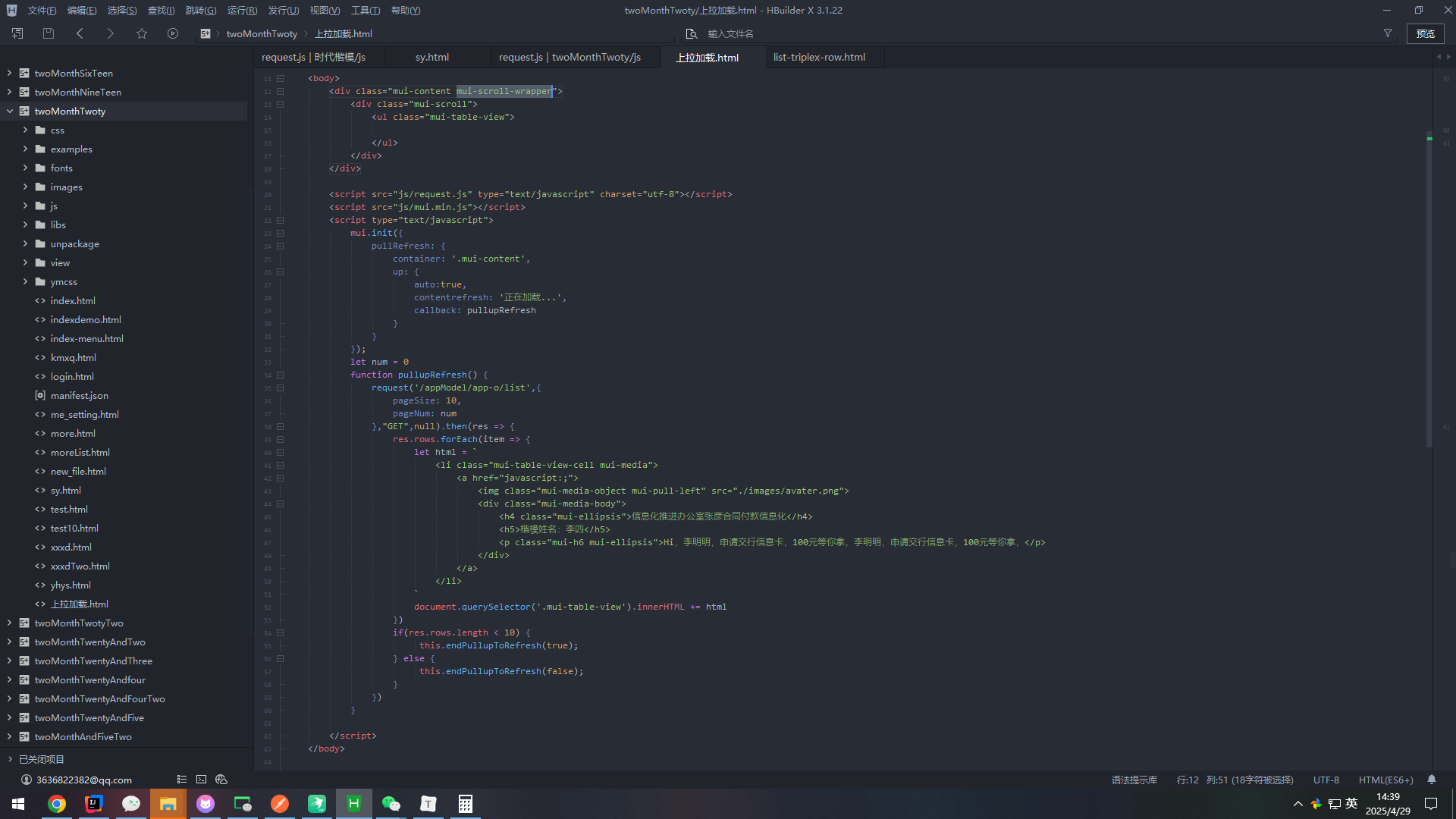Click the navigate back arrow icon
1456x819 pixels.
click(x=80, y=33)
